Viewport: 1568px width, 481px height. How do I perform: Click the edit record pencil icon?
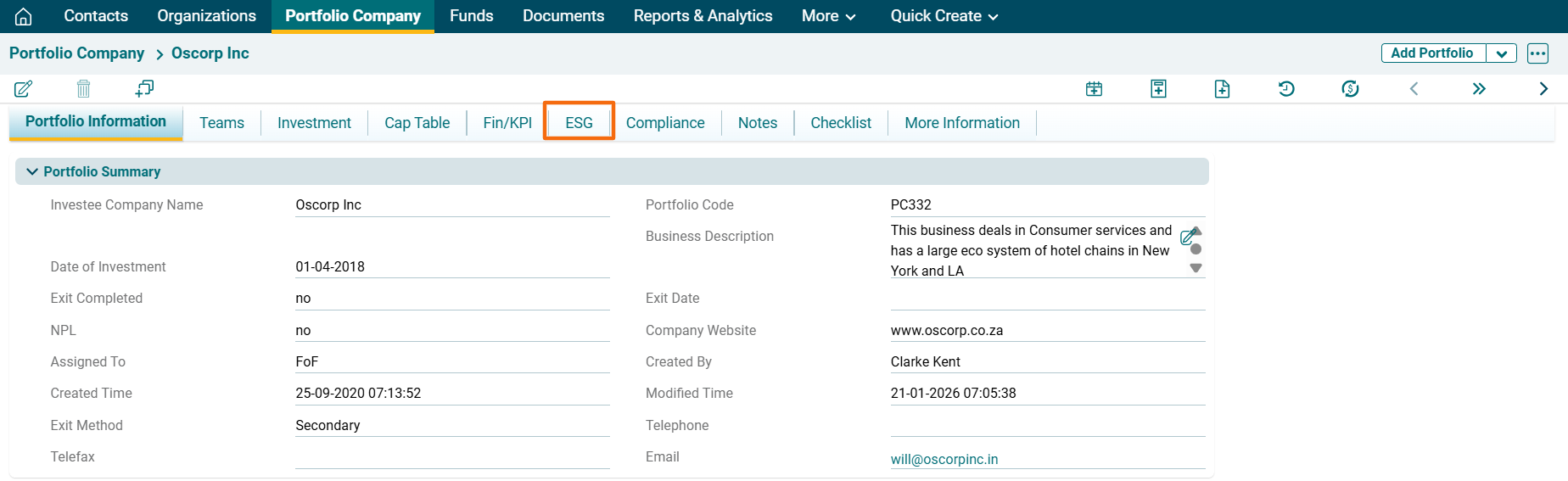[23, 89]
